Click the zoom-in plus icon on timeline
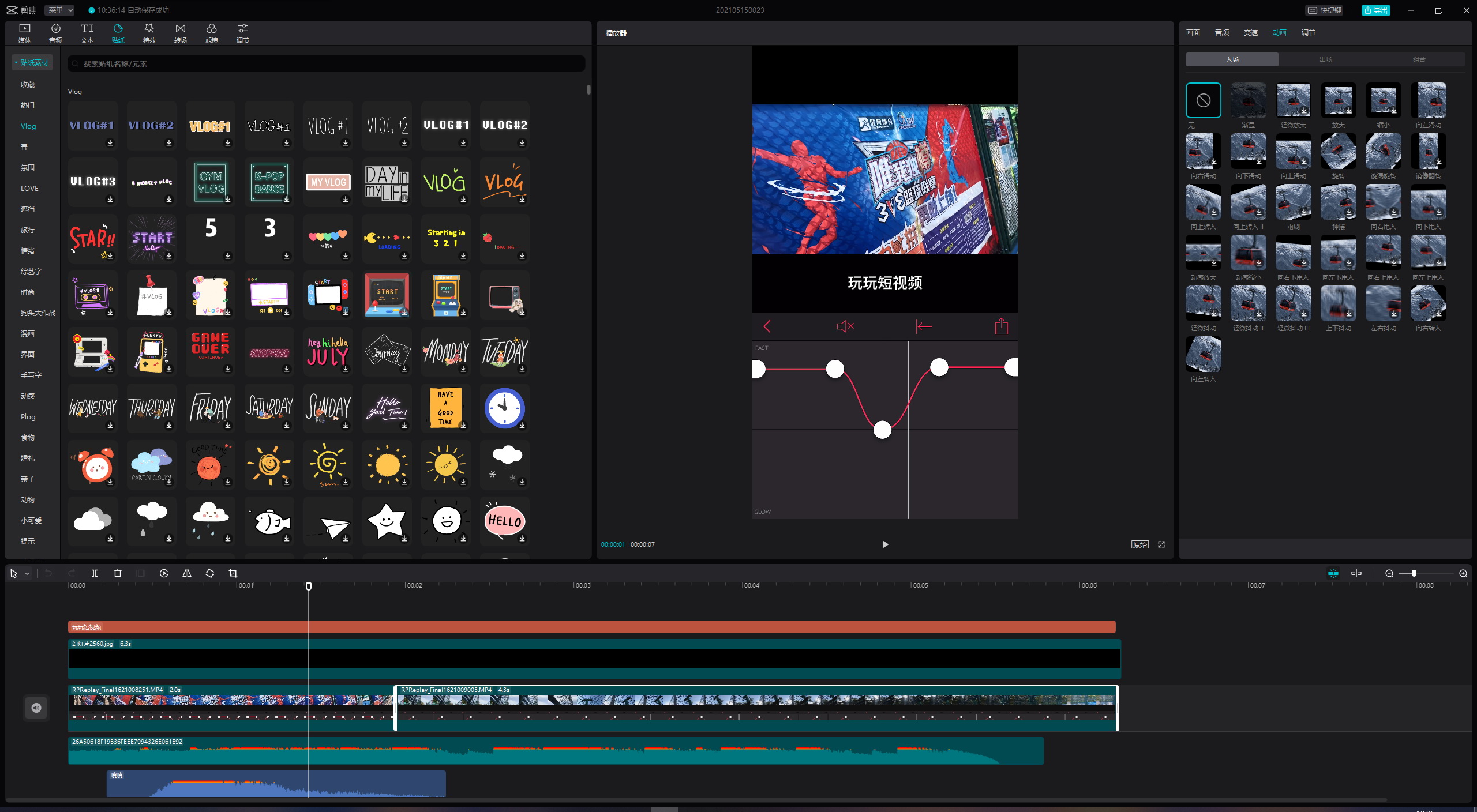Screen dimensions: 1477x812 coord(1463,573)
